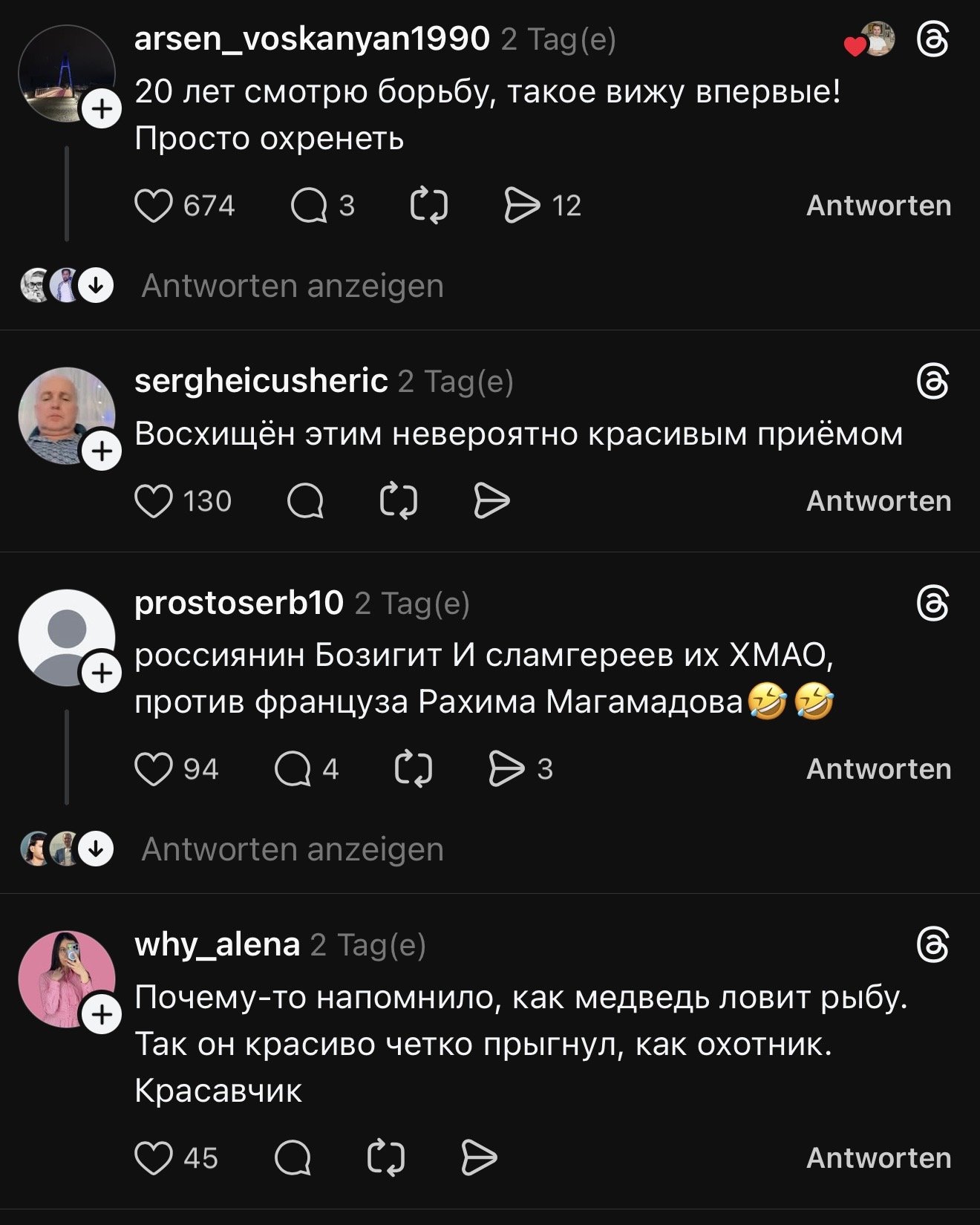Repost prostoserb10's comment
Image resolution: width=980 pixels, height=1225 pixels.
click(x=413, y=769)
